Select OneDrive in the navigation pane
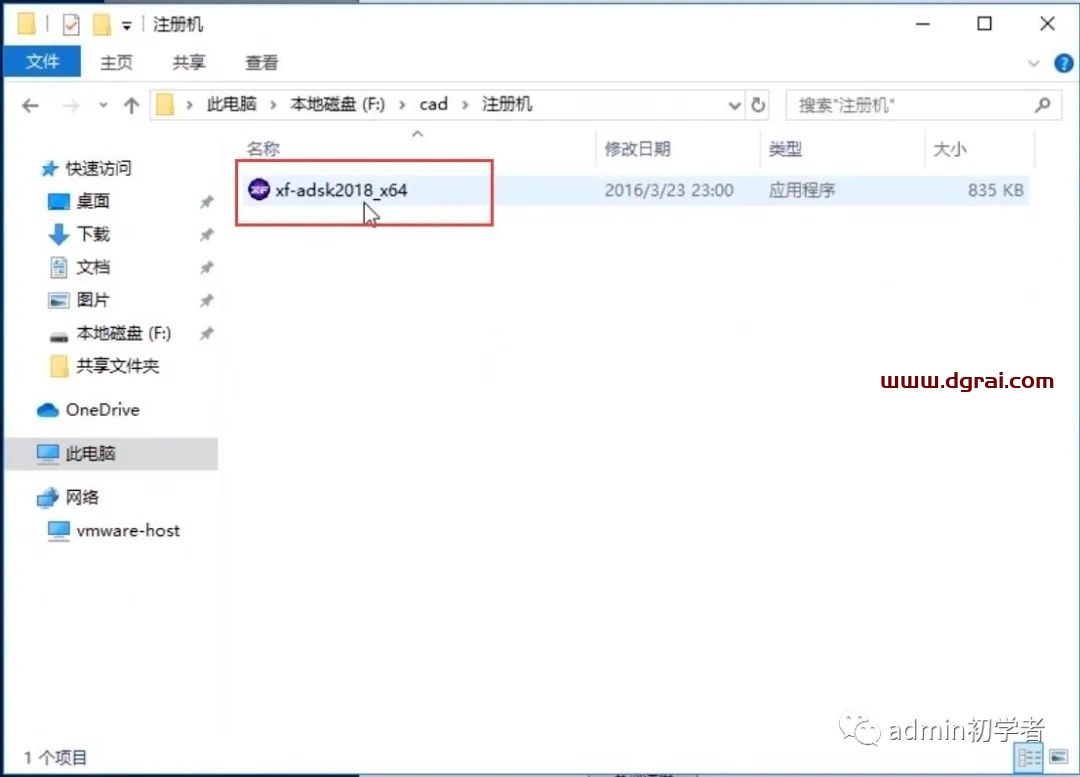Image resolution: width=1080 pixels, height=777 pixels. point(102,410)
